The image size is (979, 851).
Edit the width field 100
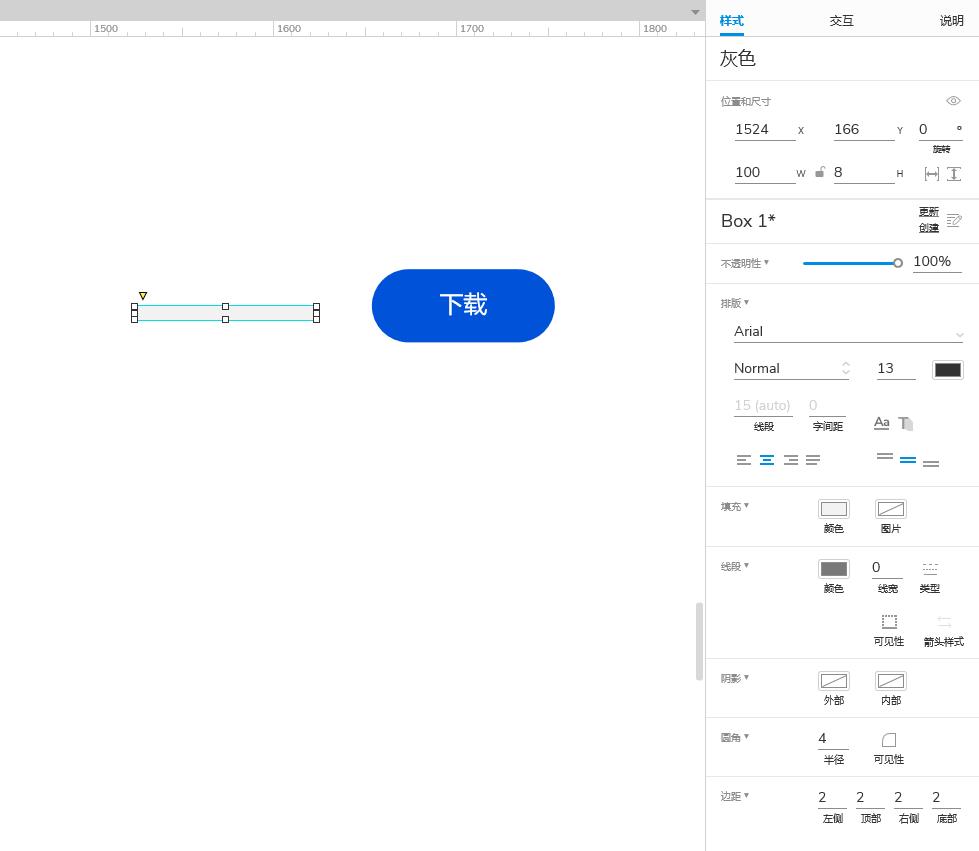(x=764, y=173)
